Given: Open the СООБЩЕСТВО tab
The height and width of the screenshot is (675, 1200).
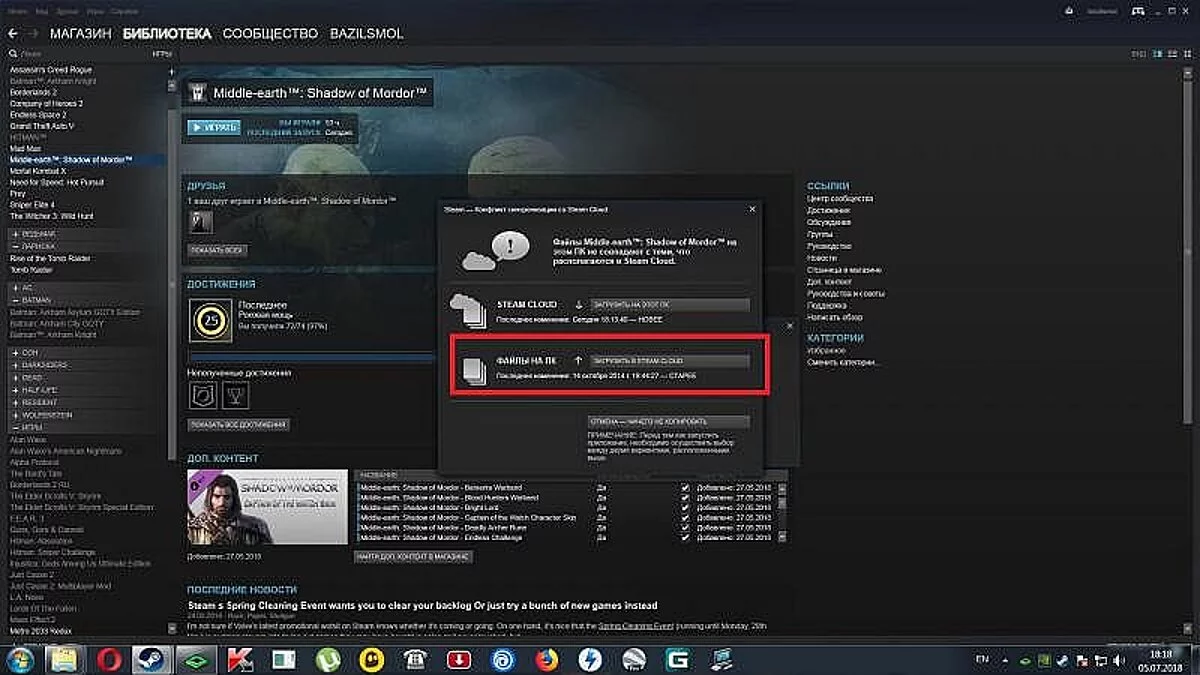Looking at the screenshot, I should click(x=270, y=33).
